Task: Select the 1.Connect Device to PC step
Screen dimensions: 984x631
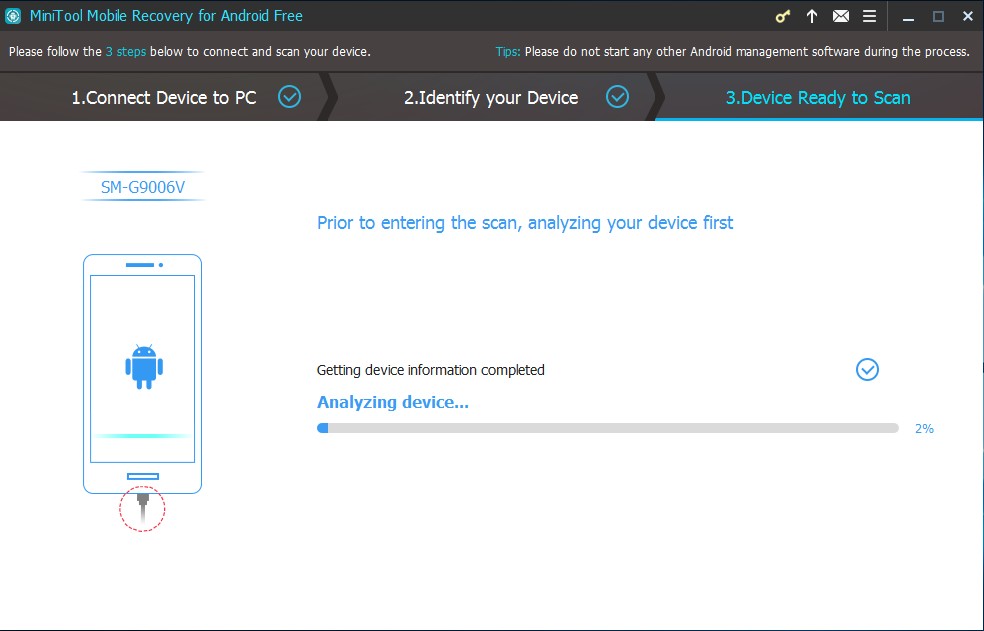Action: tap(164, 97)
